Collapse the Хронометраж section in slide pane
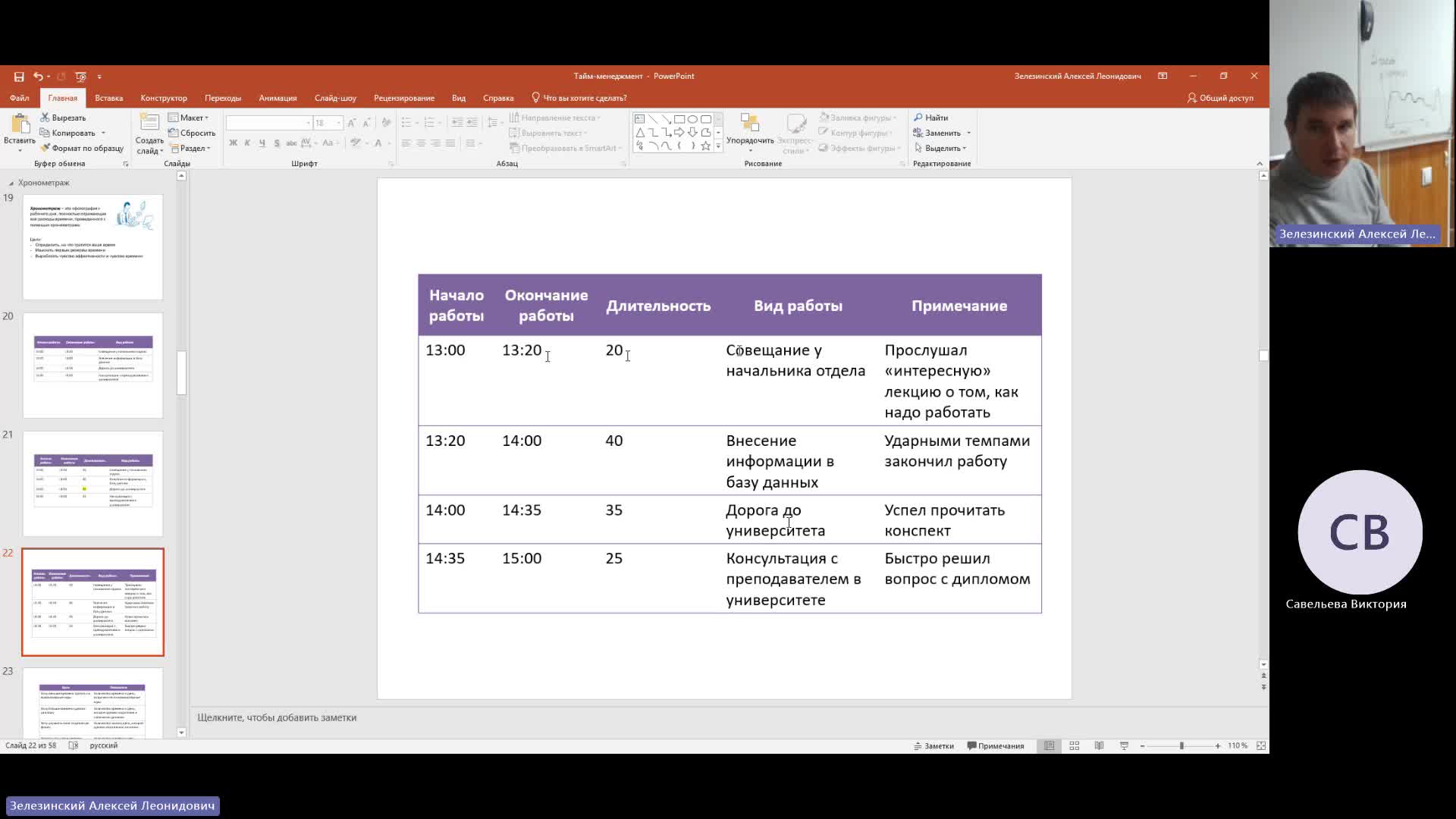The width and height of the screenshot is (1456, 819). pos(11,184)
